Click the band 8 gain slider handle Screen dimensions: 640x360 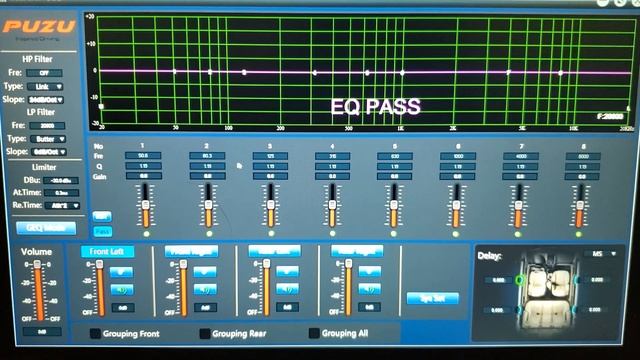pos(580,205)
